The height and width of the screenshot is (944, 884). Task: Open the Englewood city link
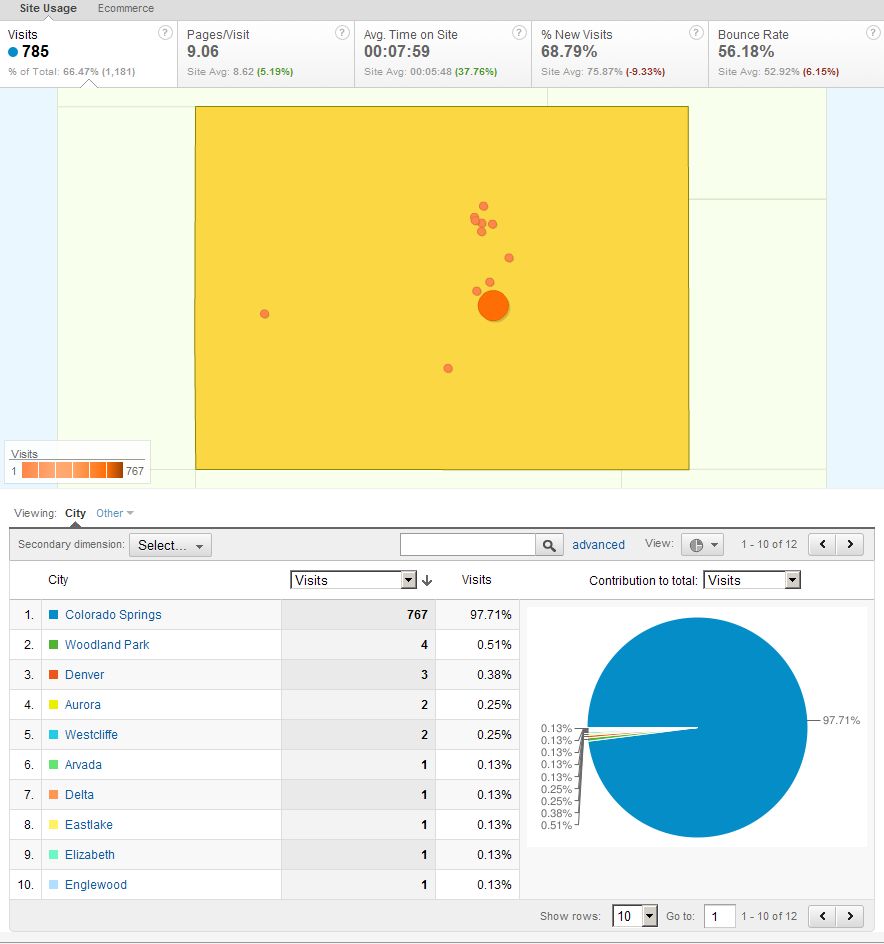coord(96,885)
